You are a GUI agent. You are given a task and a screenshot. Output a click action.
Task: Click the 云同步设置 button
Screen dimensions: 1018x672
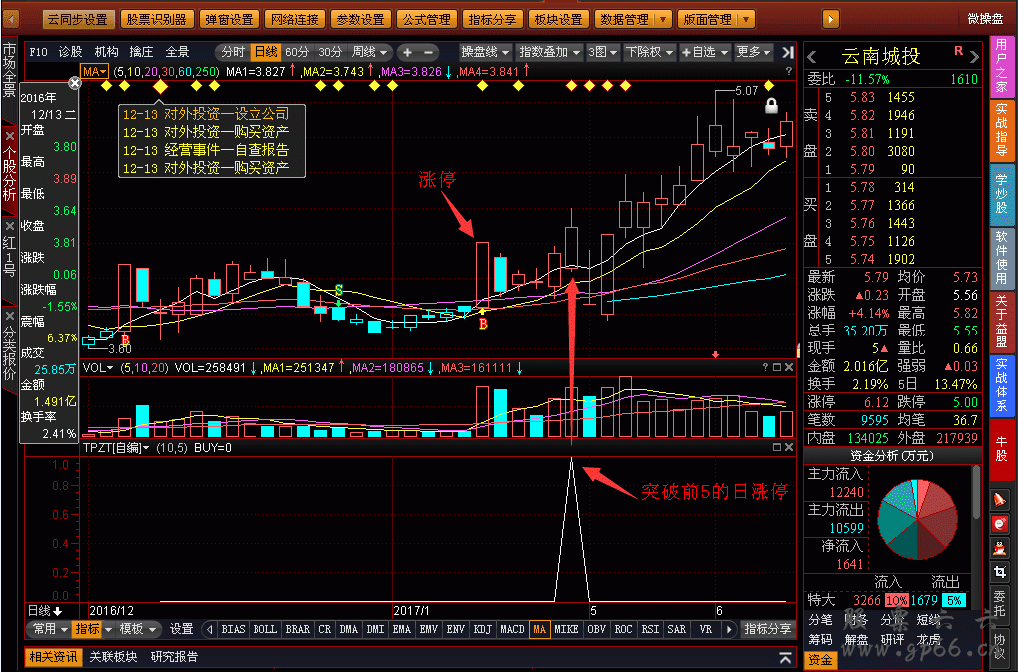click(78, 19)
